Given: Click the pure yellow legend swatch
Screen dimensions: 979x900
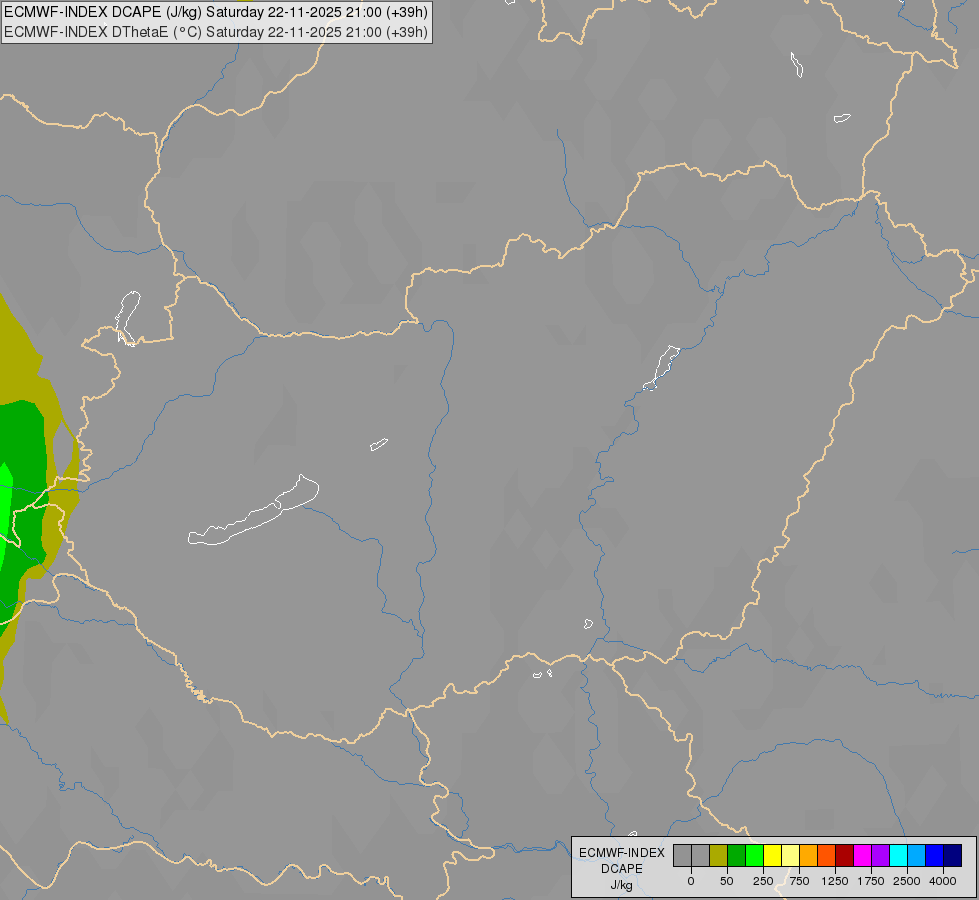Looking at the screenshot, I should [x=773, y=856].
